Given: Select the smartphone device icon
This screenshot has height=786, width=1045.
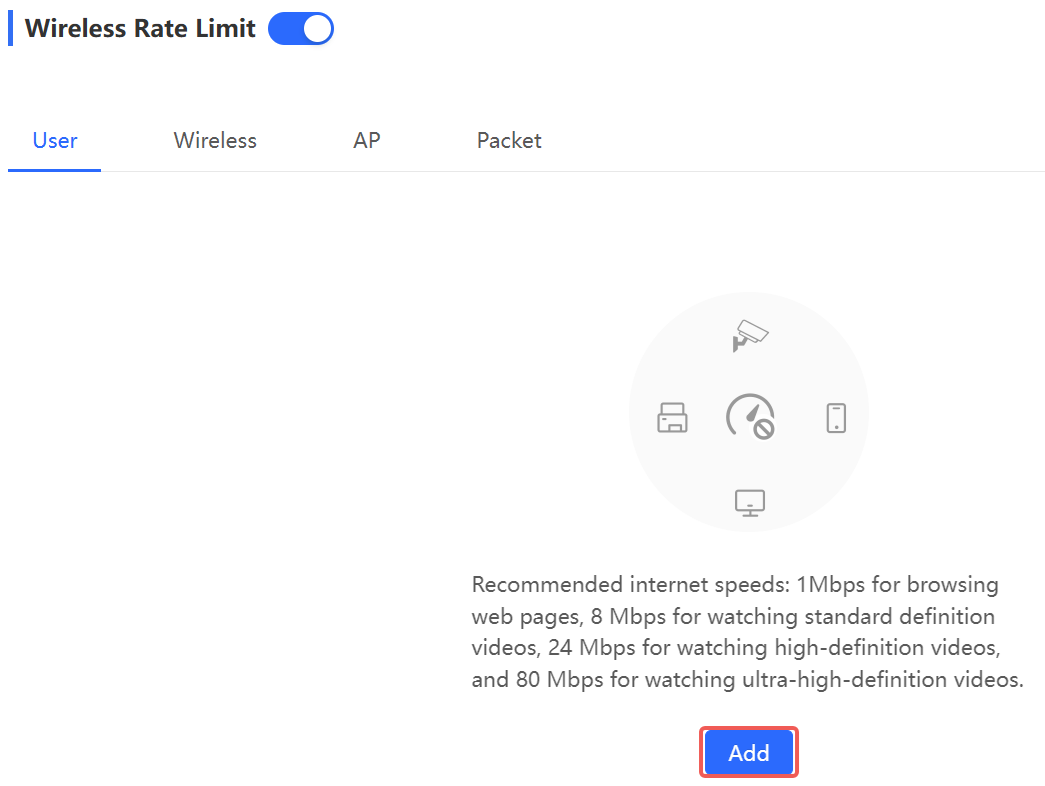Looking at the screenshot, I should 836,417.
